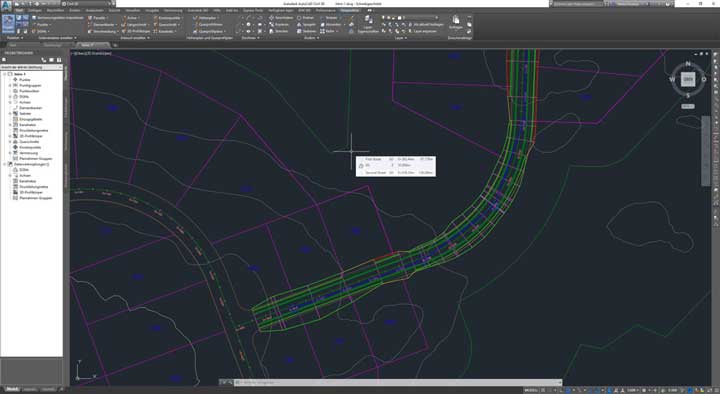This screenshot has width=720, height=394.
Task: Select the Drehen (rotate) tool
Action: pyautogui.click(x=305, y=18)
